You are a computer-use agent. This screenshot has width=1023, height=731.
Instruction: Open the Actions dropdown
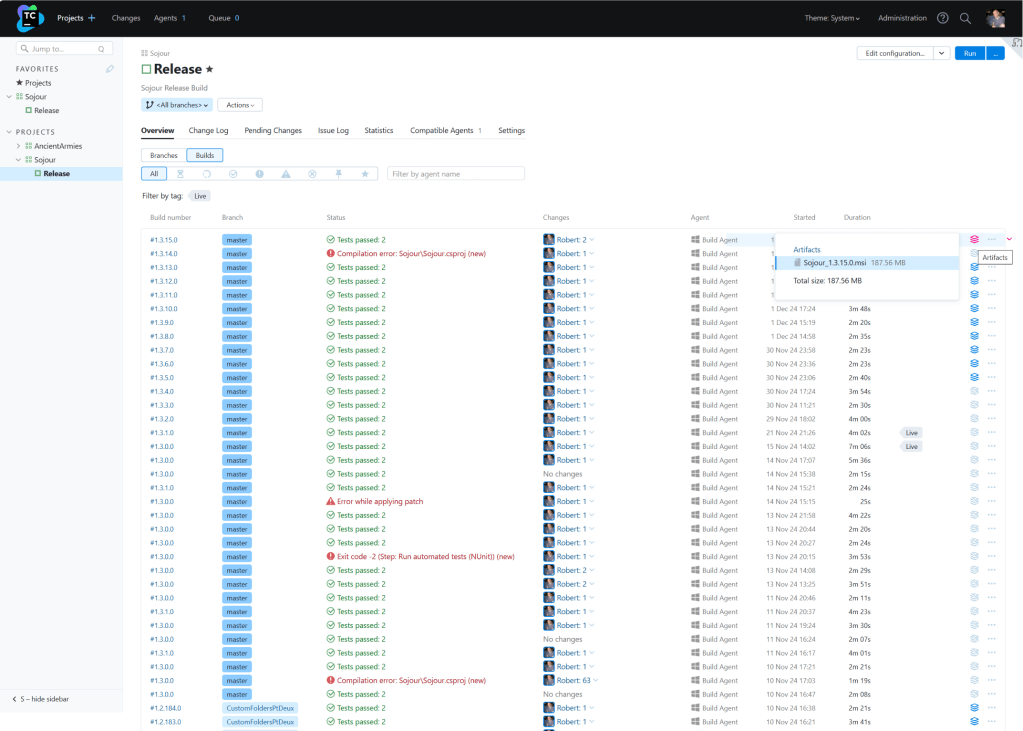click(x=240, y=105)
